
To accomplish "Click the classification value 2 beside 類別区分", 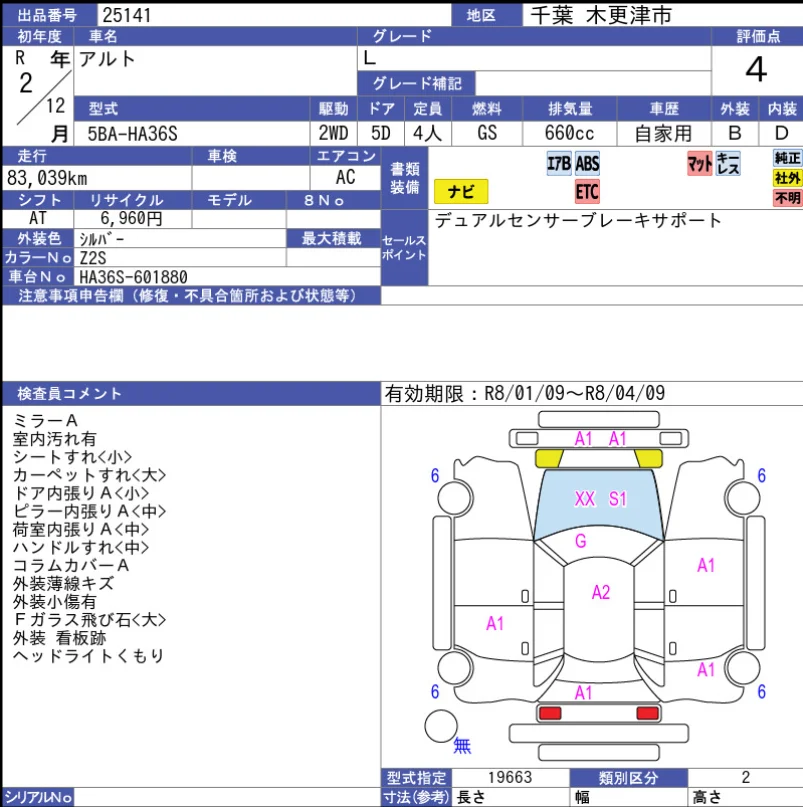I will pos(745,777).
